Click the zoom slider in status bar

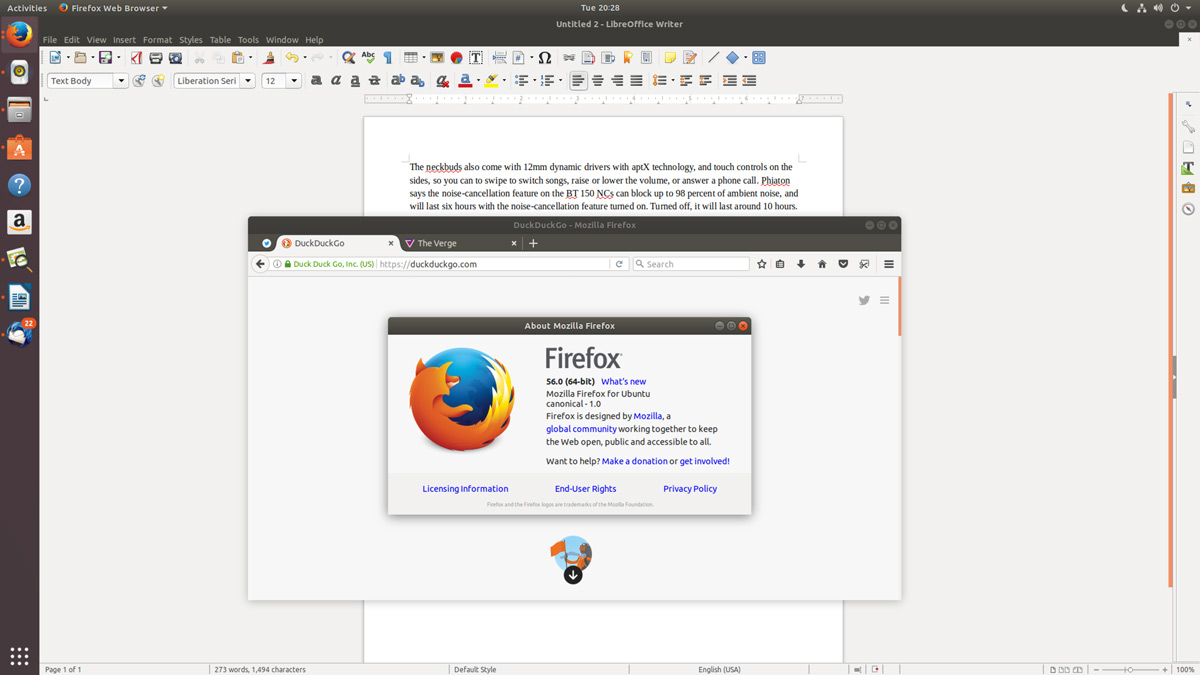[x=1130, y=669]
